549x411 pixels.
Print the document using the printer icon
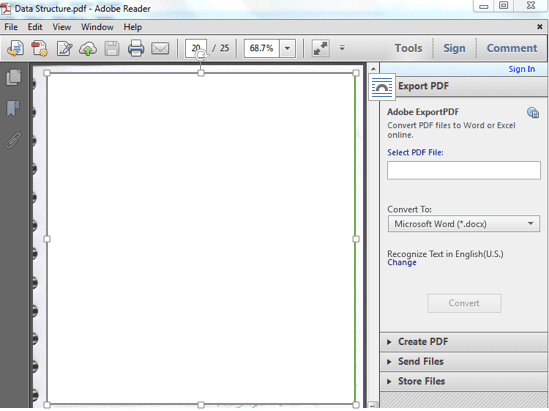(136, 48)
